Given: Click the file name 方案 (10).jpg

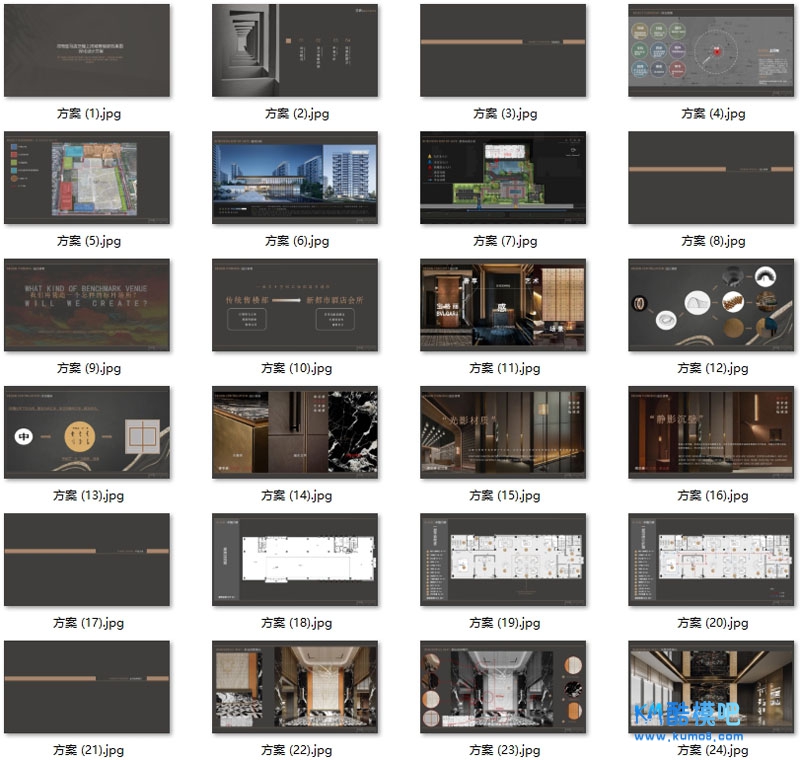Looking at the screenshot, I should pyautogui.click(x=297, y=368).
